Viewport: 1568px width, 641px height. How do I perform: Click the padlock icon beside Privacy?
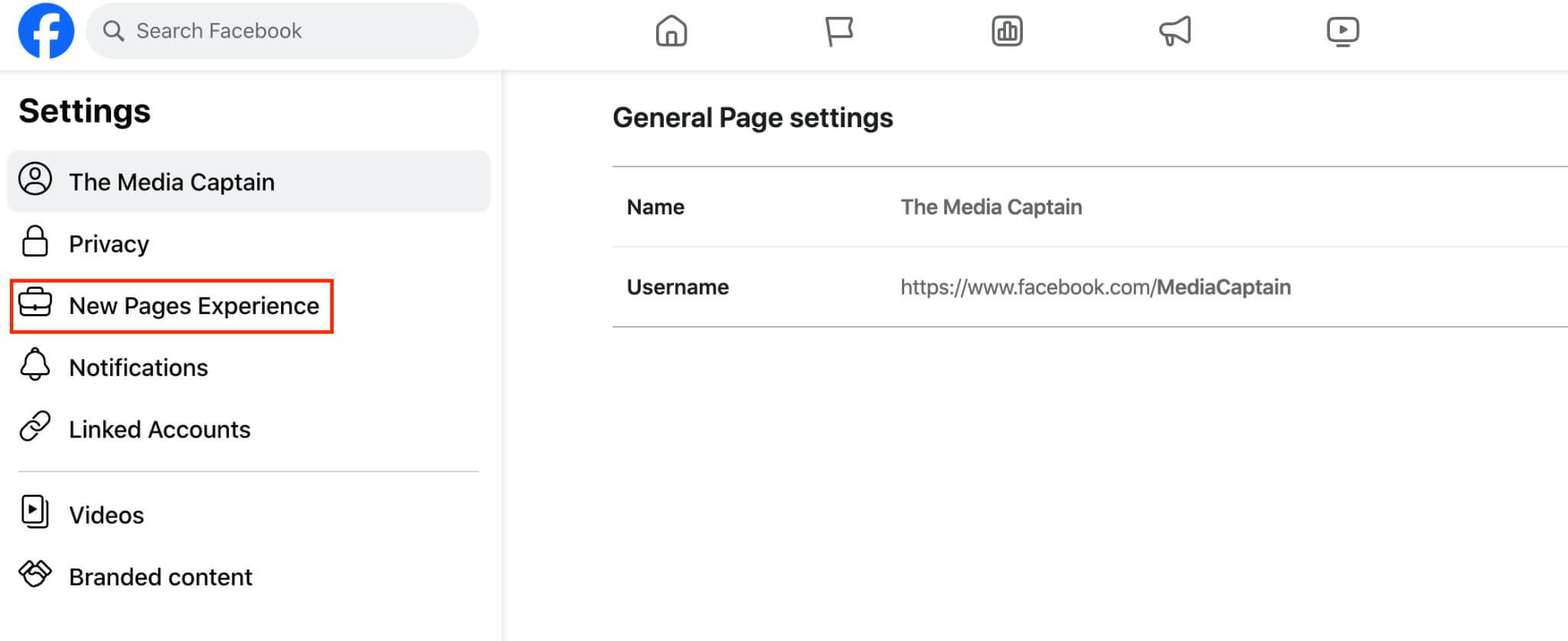pyautogui.click(x=34, y=241)
